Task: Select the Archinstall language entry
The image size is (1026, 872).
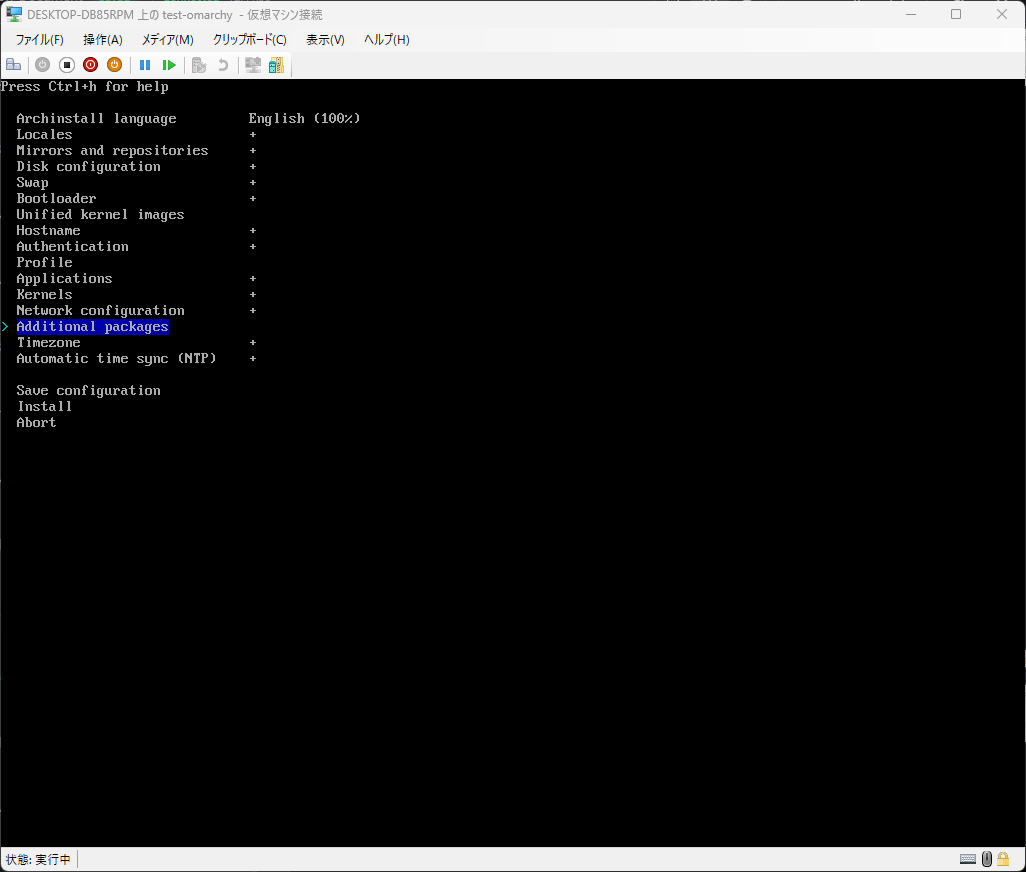Action: tap(96, 118)
